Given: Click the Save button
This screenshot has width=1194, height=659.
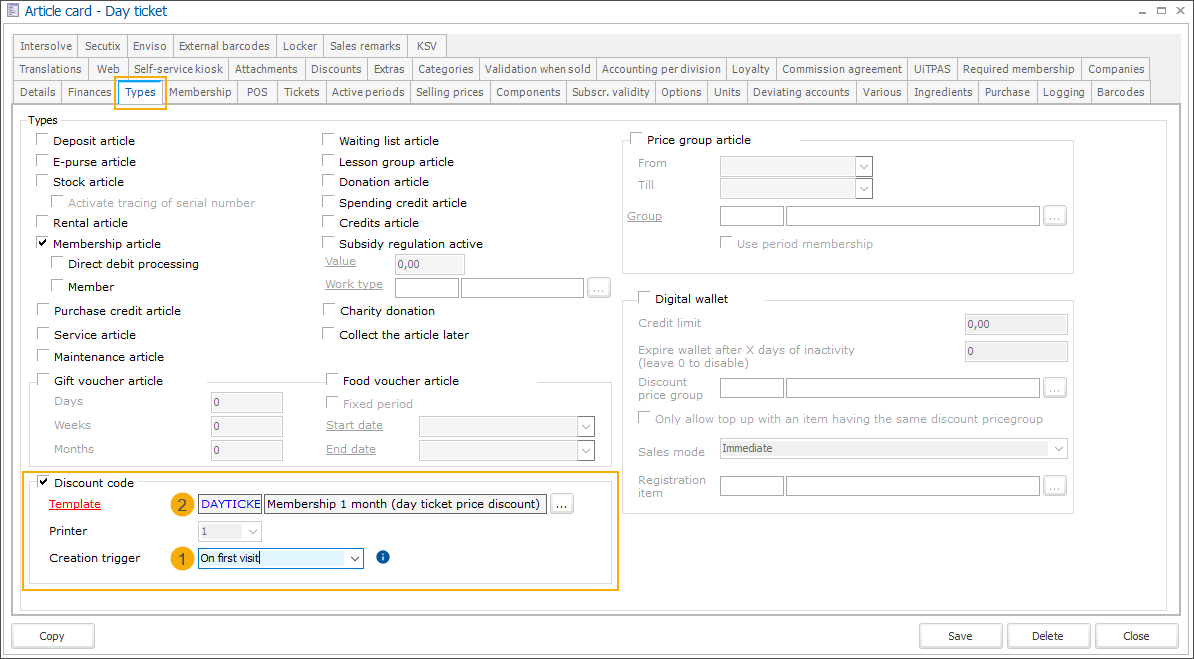Looking at the screenshot, I should click(x=960, y=636).
